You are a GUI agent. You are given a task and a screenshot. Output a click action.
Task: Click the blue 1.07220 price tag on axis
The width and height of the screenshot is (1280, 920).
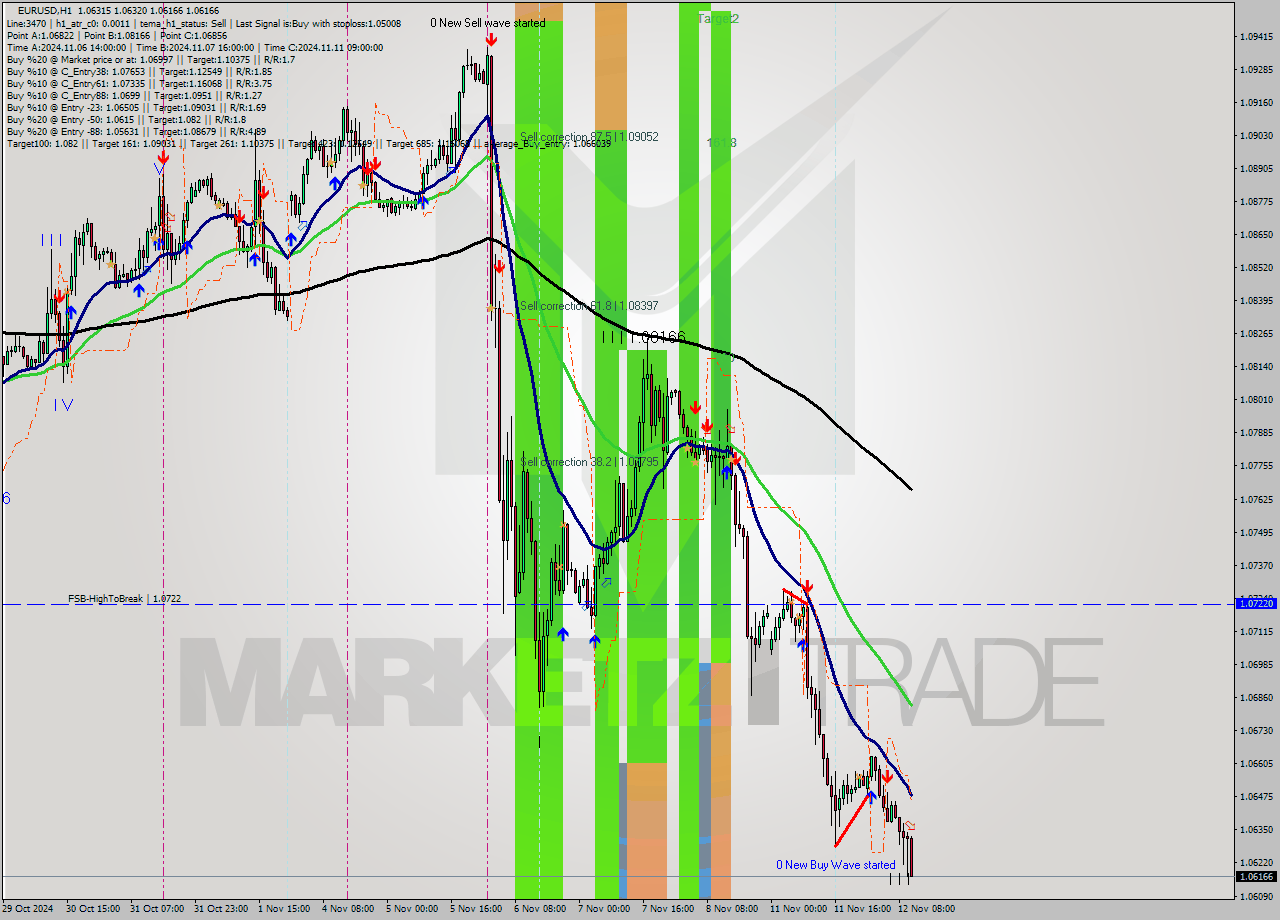pos(1256,604)
